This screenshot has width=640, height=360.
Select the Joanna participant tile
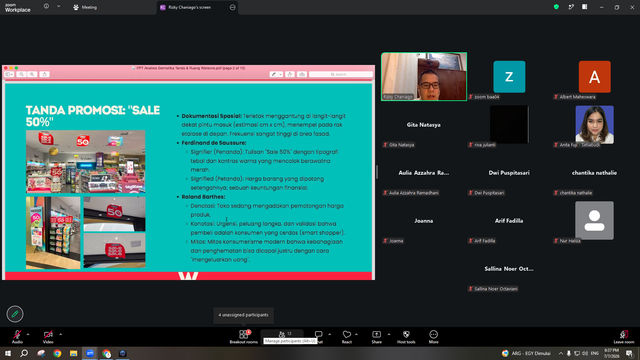424,220
